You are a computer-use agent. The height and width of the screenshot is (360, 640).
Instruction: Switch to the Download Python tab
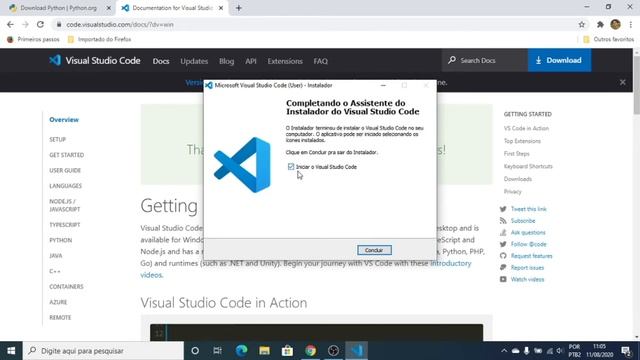[58, 8]
